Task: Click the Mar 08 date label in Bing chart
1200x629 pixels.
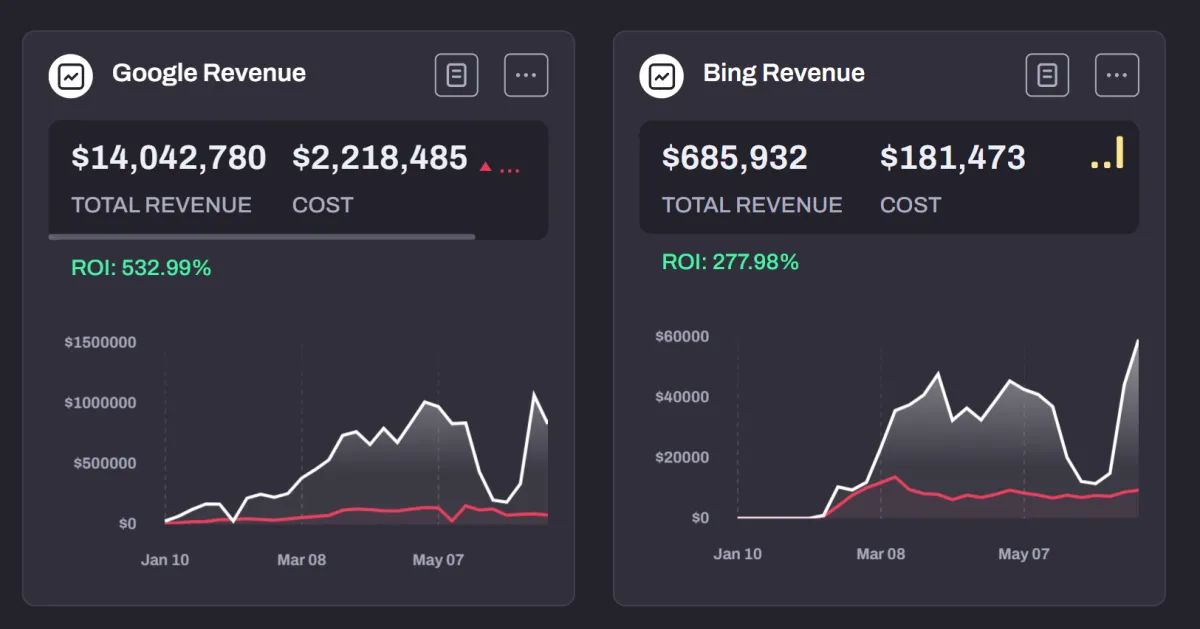Action: click(x=881, y=554)
